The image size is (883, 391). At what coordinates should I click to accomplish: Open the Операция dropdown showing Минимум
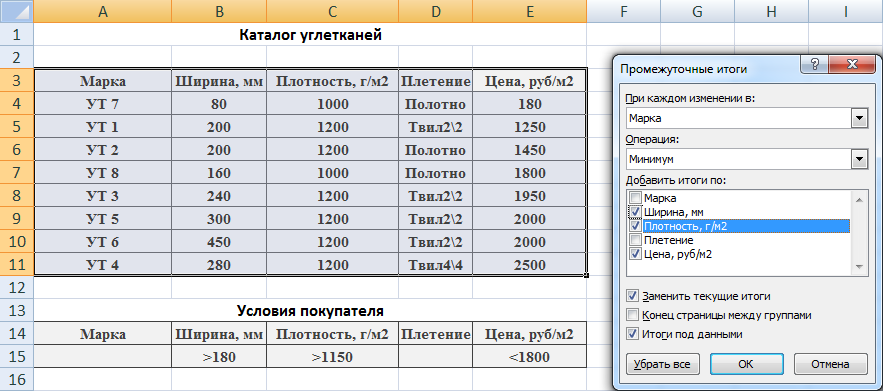click(859, 160)
